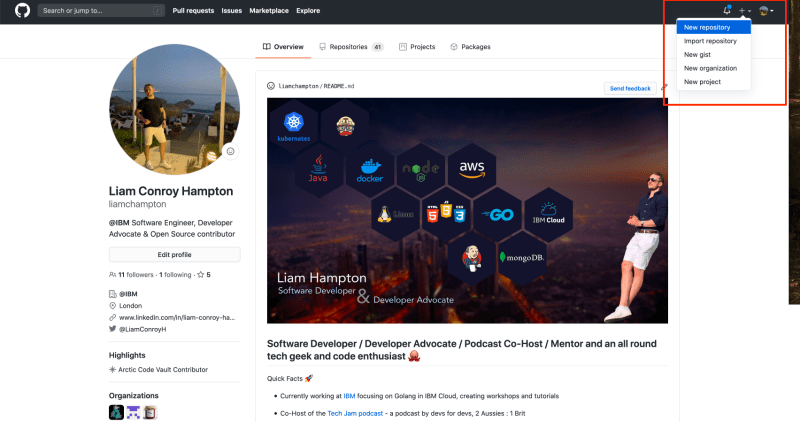The height and width of the screenshot is (422, 800).
Task: Select New gist menu entry
Action: 713,55
